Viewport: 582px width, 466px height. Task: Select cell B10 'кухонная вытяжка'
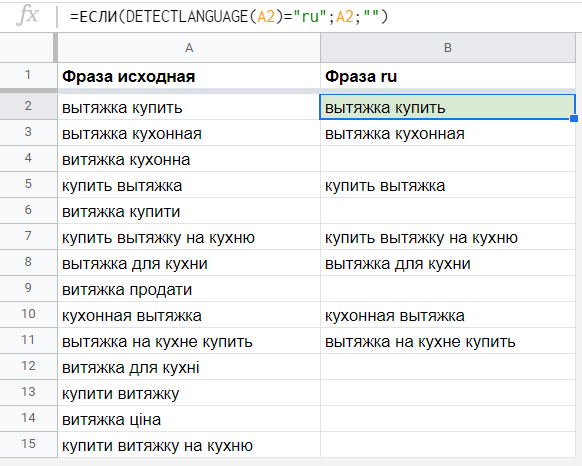coord(448,315)
